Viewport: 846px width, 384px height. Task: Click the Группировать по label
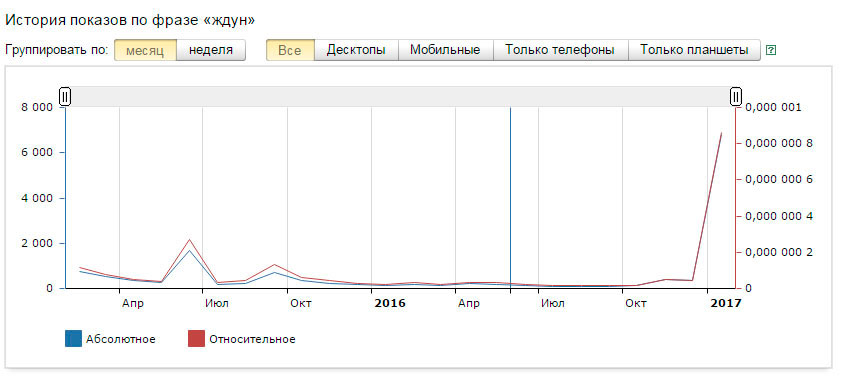tap(57, 50)
